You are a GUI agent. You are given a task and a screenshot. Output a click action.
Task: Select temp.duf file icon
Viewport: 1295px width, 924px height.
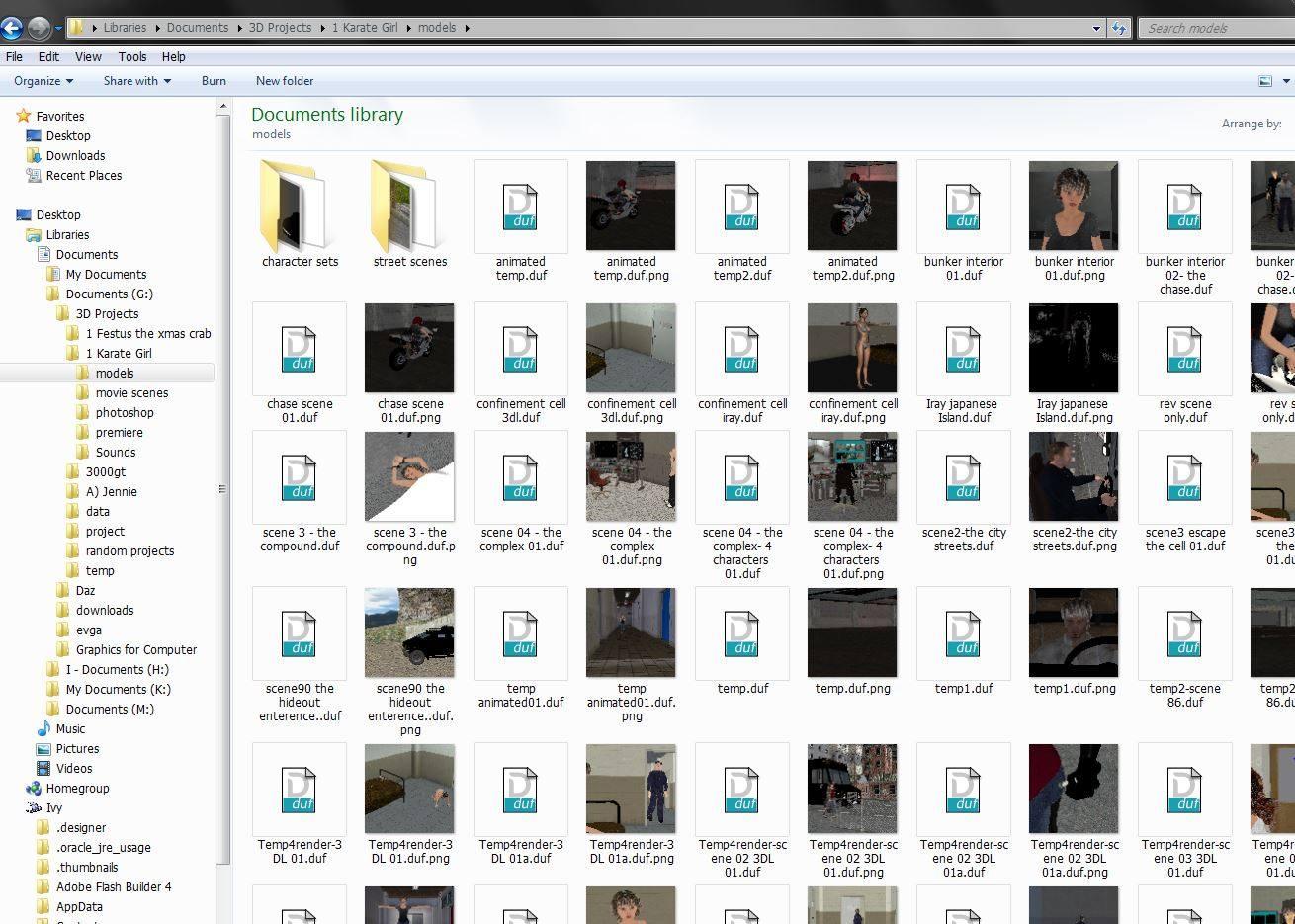click(x=742, y=633)
